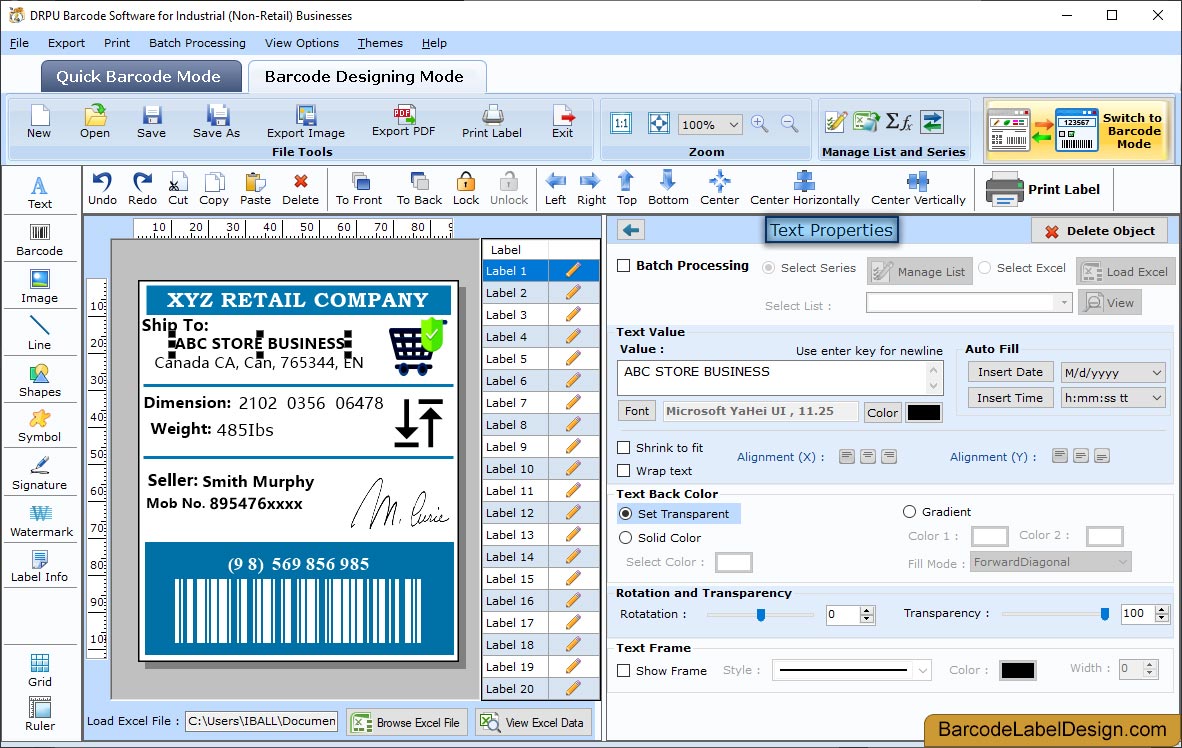Open the Batch Processing menu

pyautogui.click(x=197, y=43)
